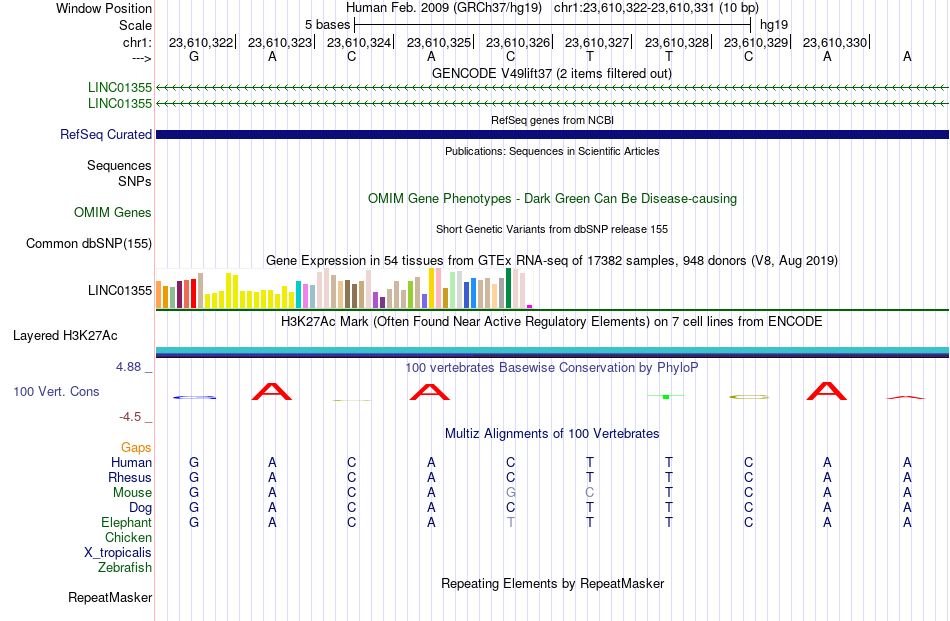The width and height of the screenshot is (950, 621).
Task: Click the blue oval PhyloP glyph
Action: (194, 397)
